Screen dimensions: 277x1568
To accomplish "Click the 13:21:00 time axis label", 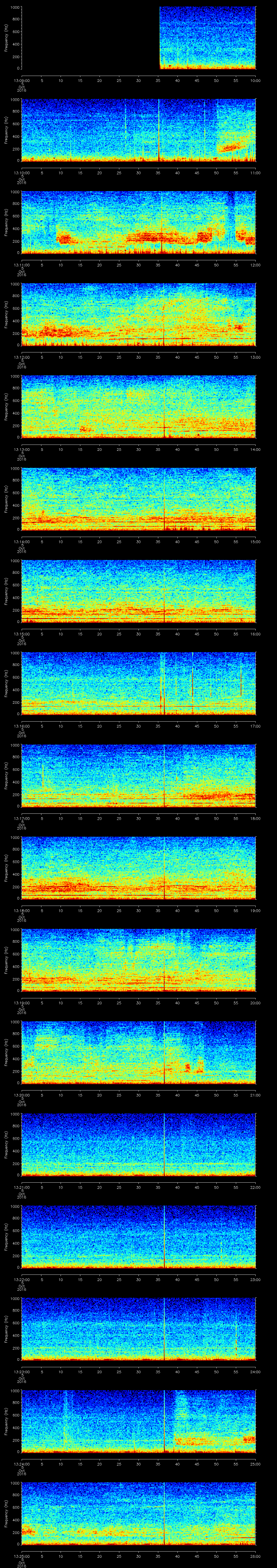I will click(21, 1187).
